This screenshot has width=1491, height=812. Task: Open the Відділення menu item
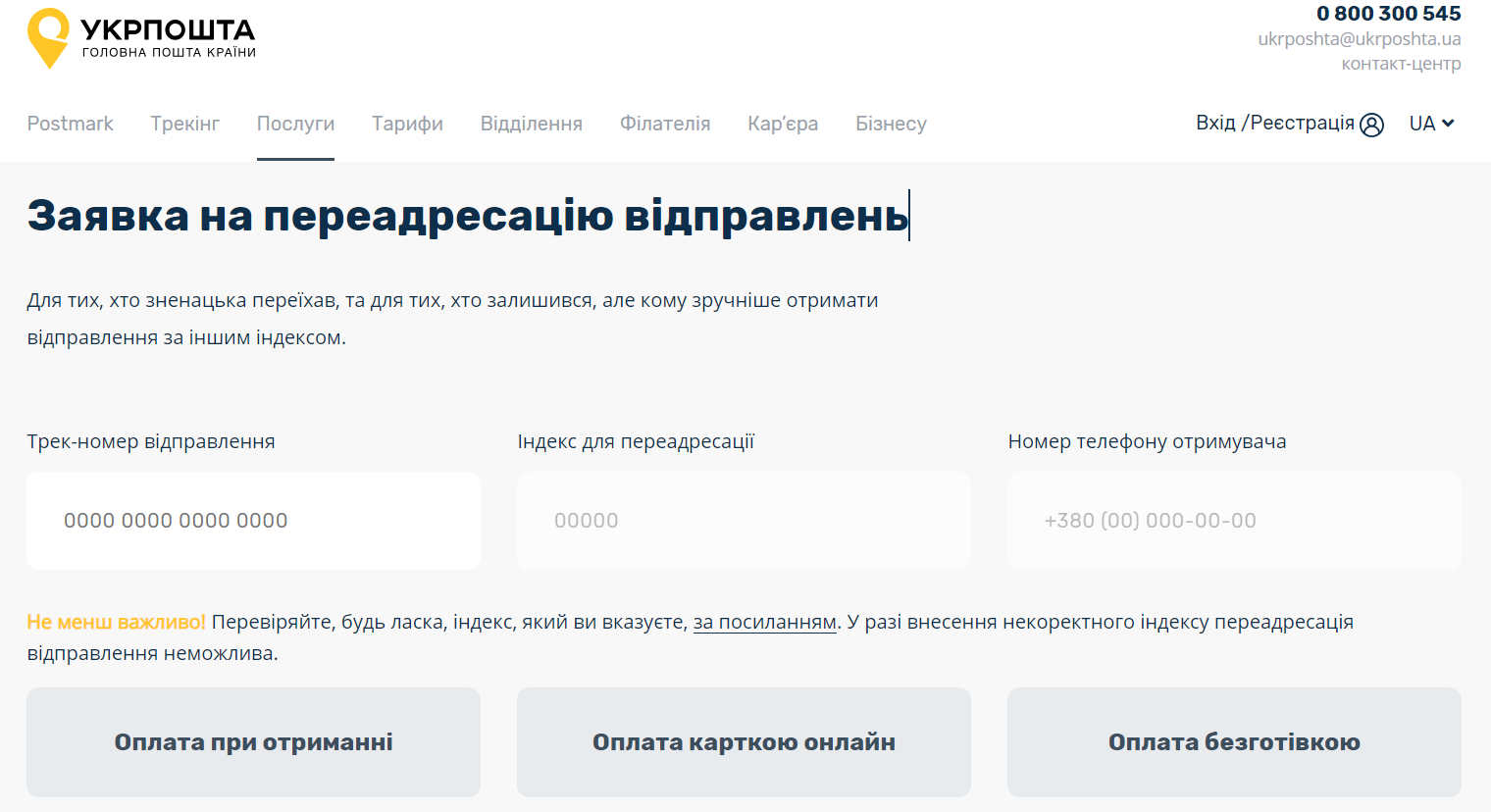coord(532,124)
